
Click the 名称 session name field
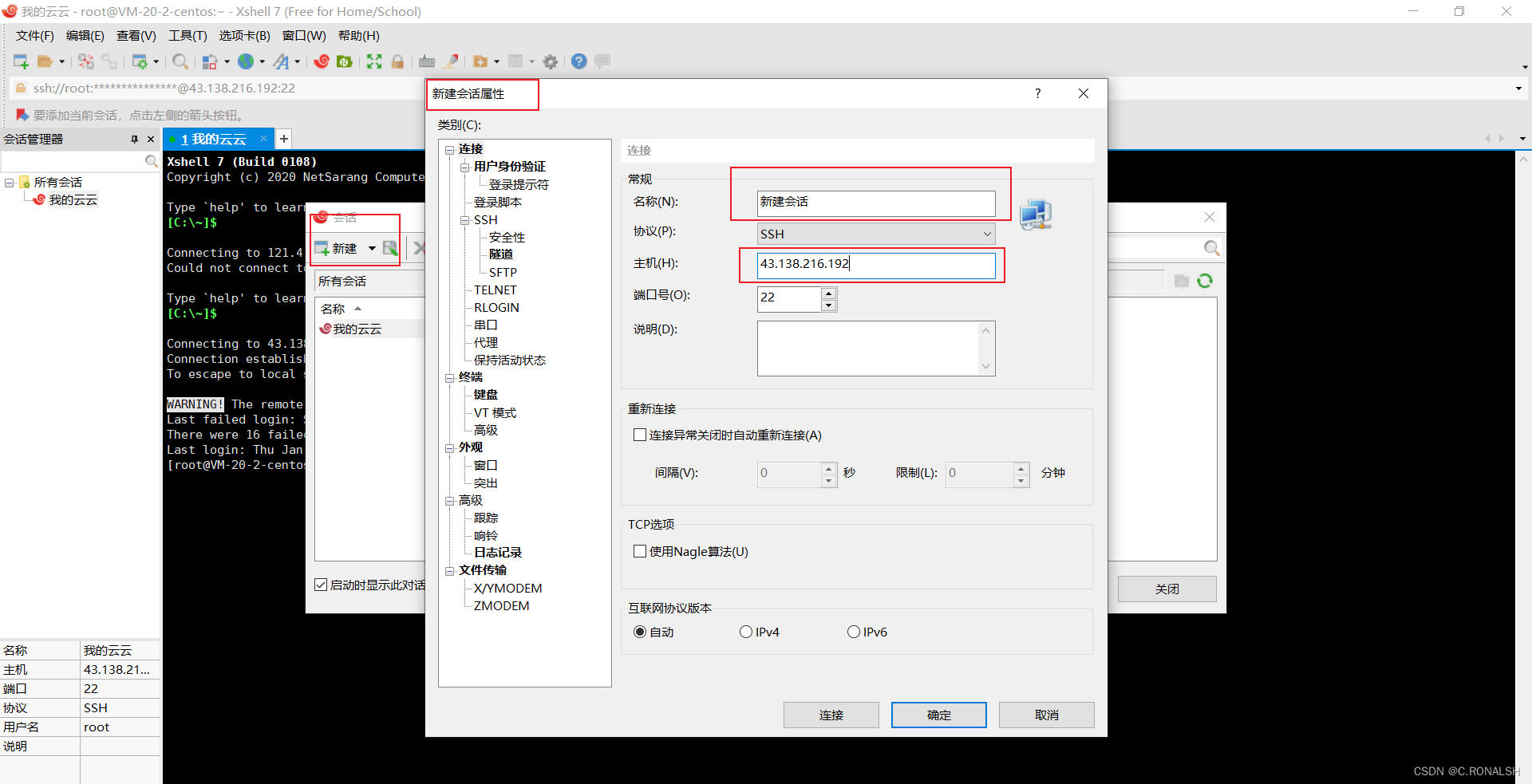(875, 203)
